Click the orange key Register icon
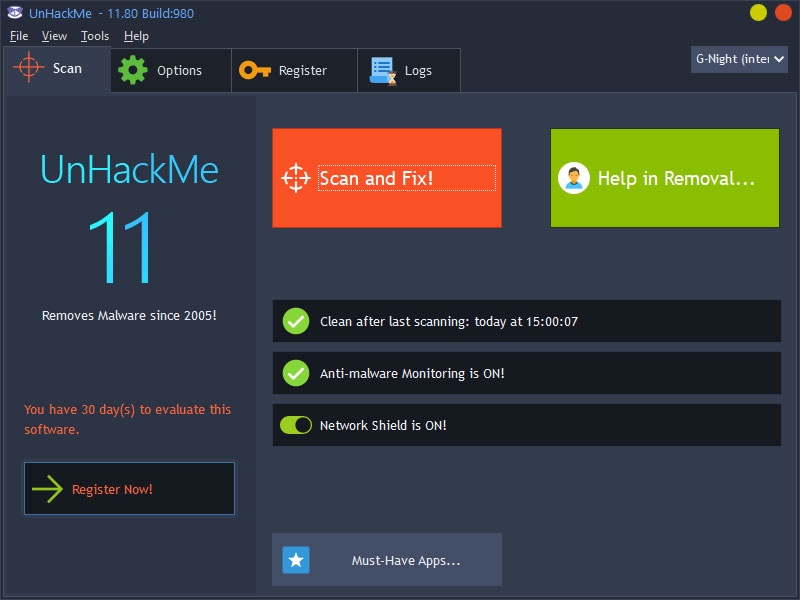 (x=255, y=70)
